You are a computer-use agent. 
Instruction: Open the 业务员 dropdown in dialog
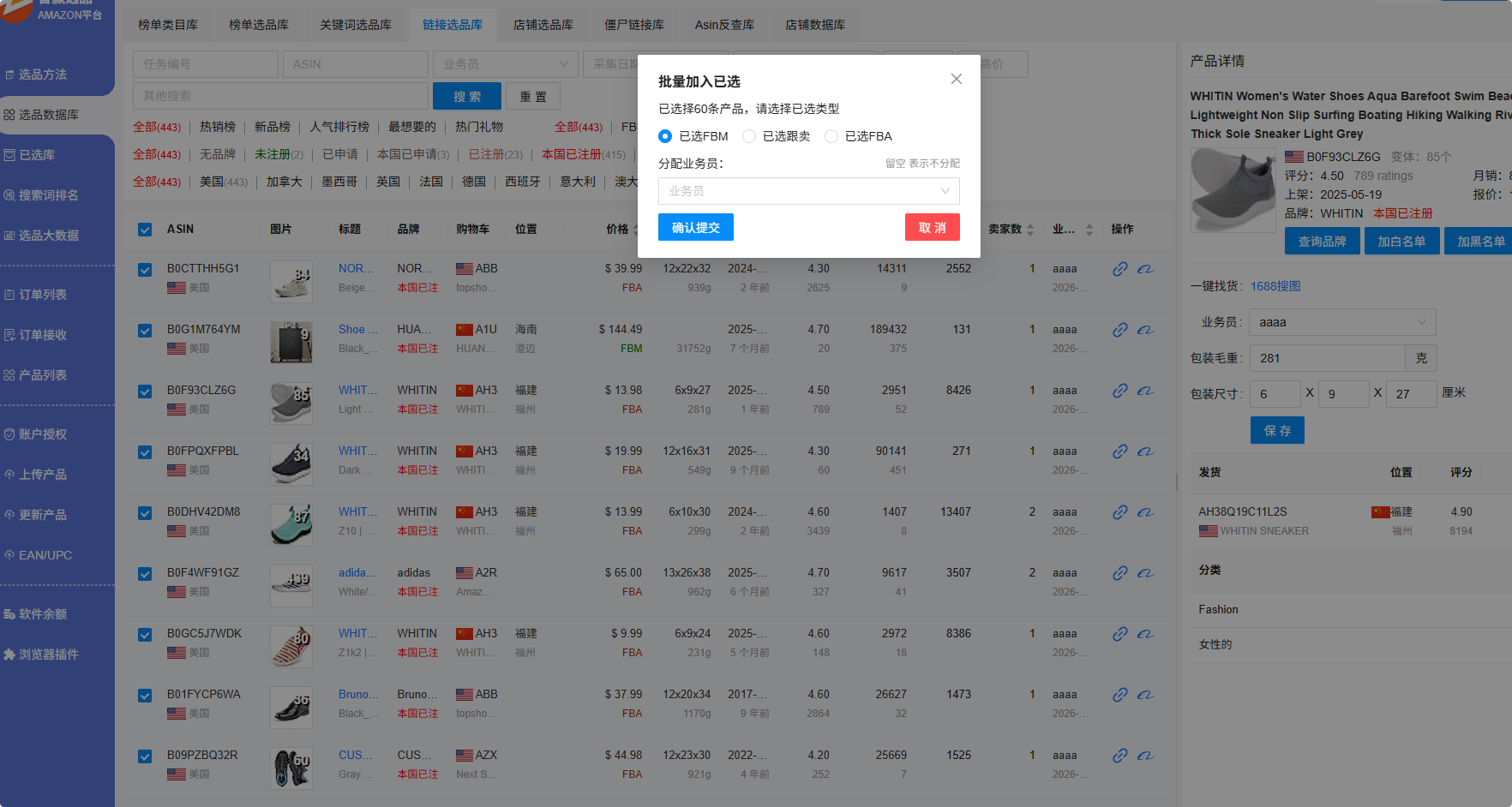point(809,191)
